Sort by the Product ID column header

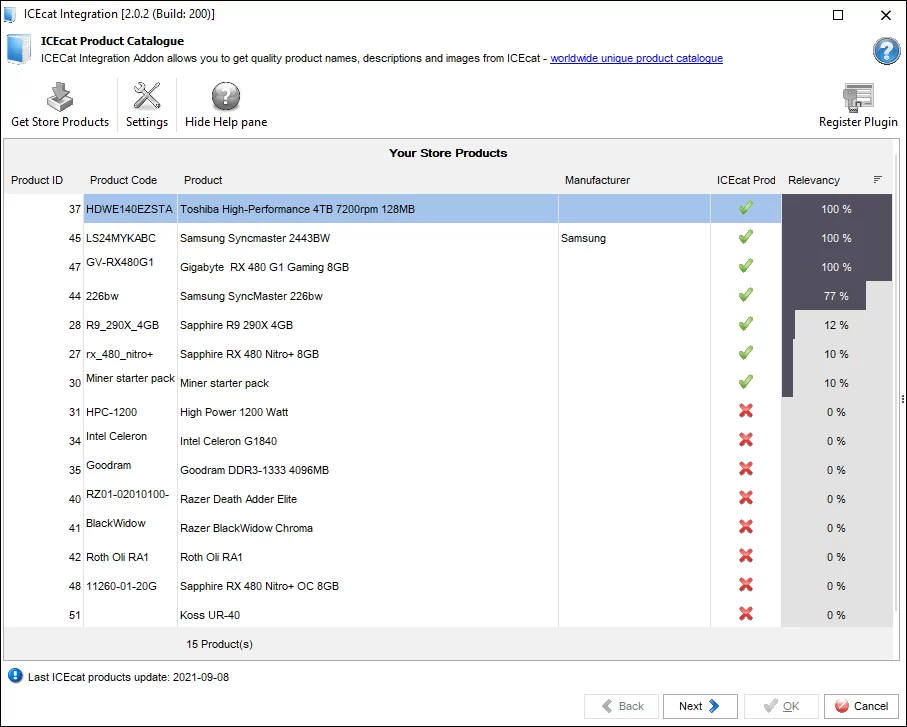click(37, 180)
